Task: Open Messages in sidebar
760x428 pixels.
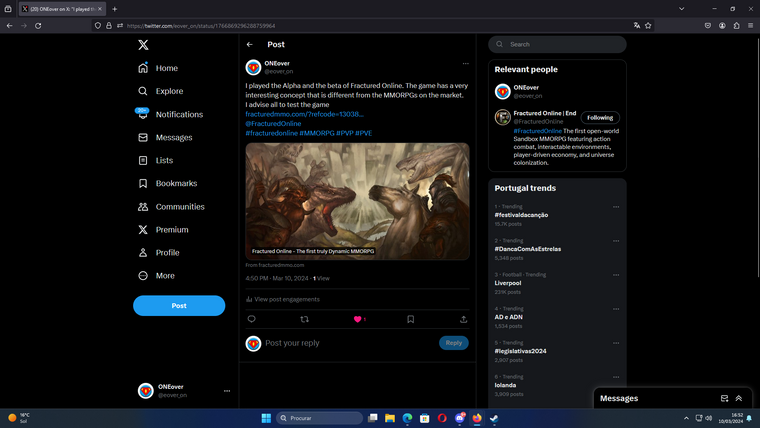Action: point(165,138)
